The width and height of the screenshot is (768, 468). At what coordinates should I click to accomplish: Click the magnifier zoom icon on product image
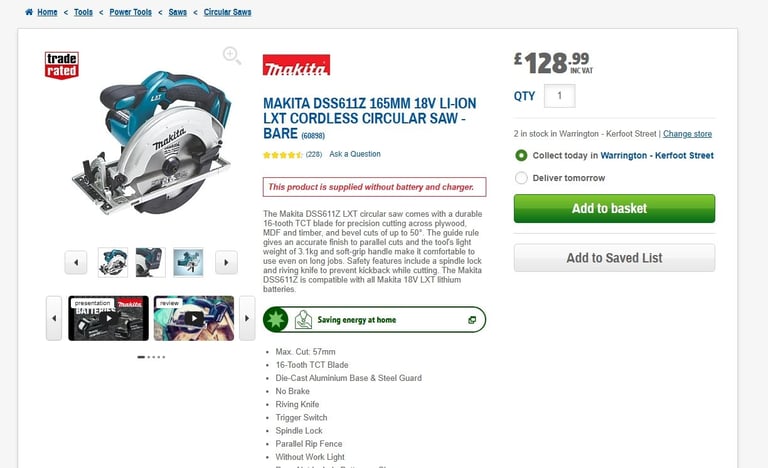tap(232, 55)
